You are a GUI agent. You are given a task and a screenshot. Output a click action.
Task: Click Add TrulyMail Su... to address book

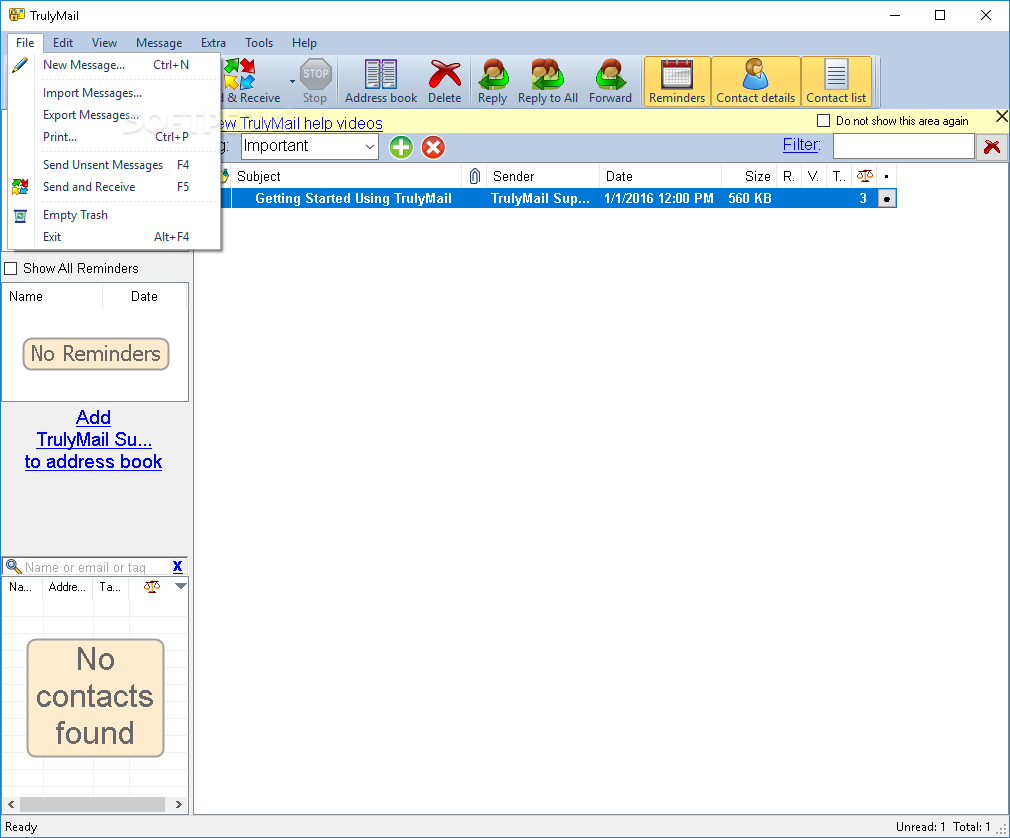[93, 439]
